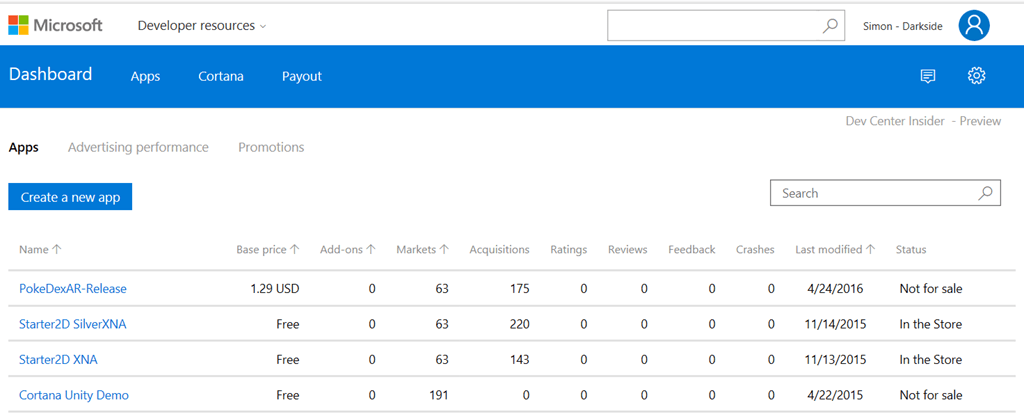Open the feedback message icon
The image size is (1024, 414).
[x=927, y=76]
